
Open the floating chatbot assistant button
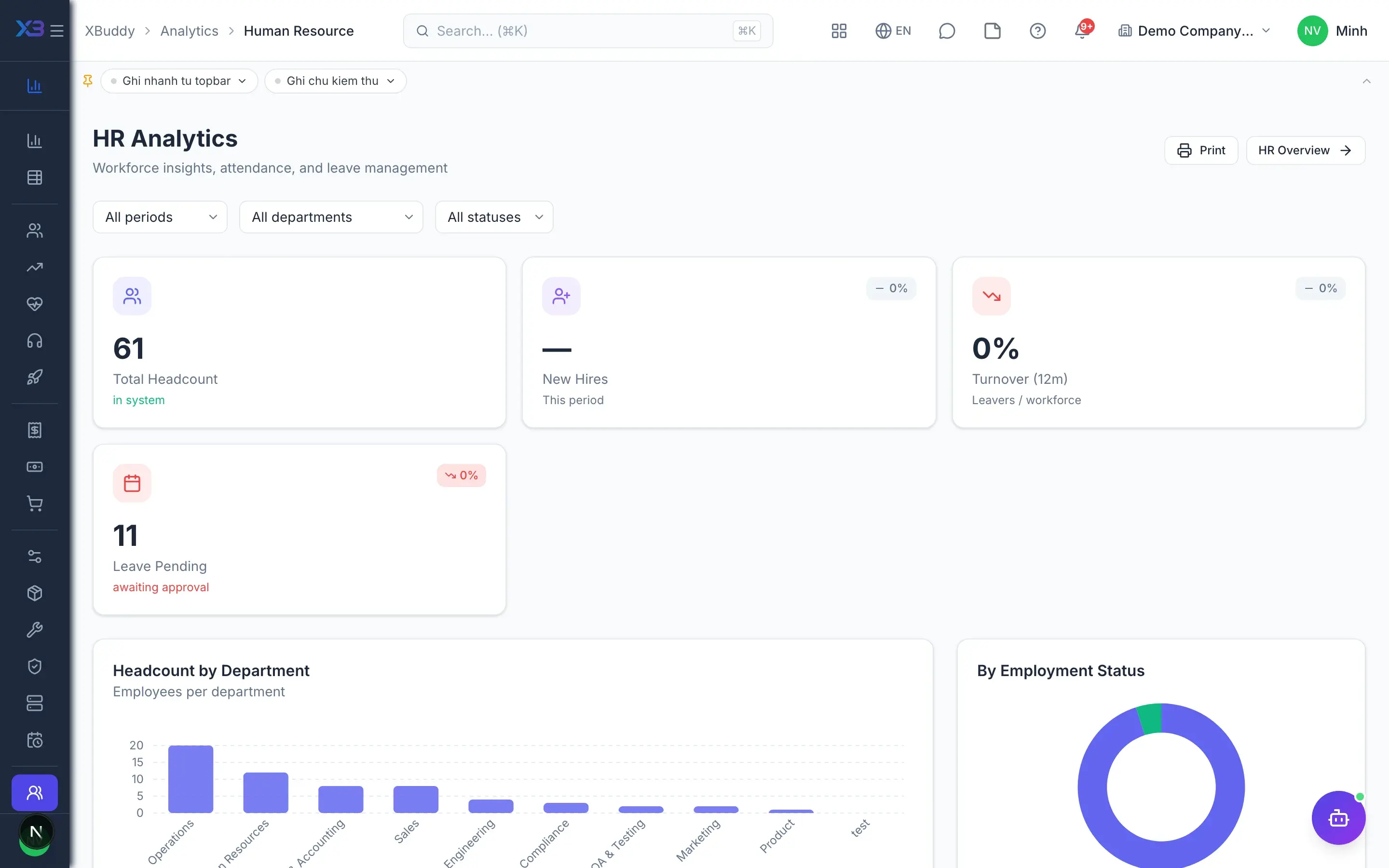[x=1338, y=818]
